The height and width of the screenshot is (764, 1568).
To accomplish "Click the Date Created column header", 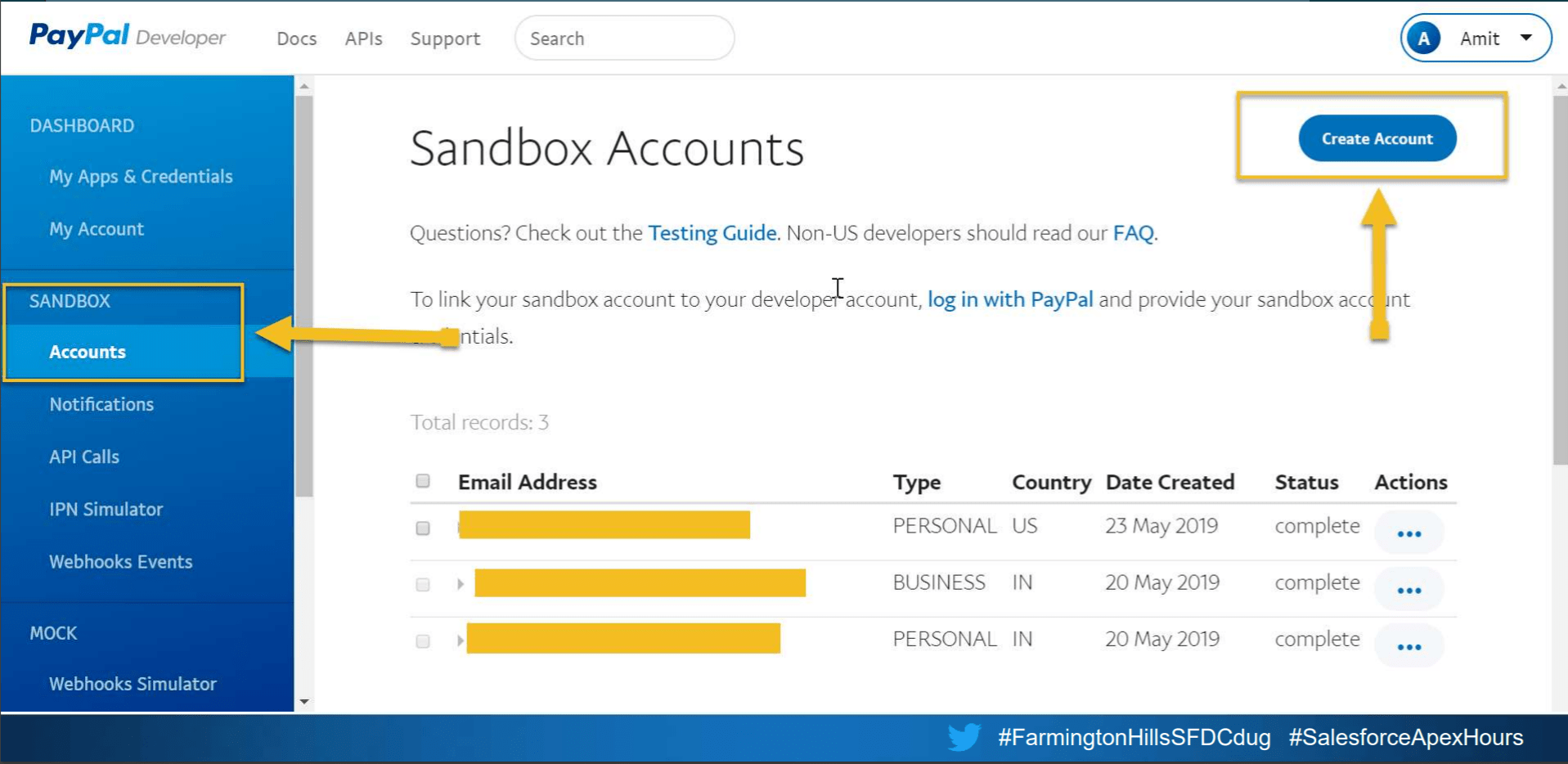I will click(1170, 482).
